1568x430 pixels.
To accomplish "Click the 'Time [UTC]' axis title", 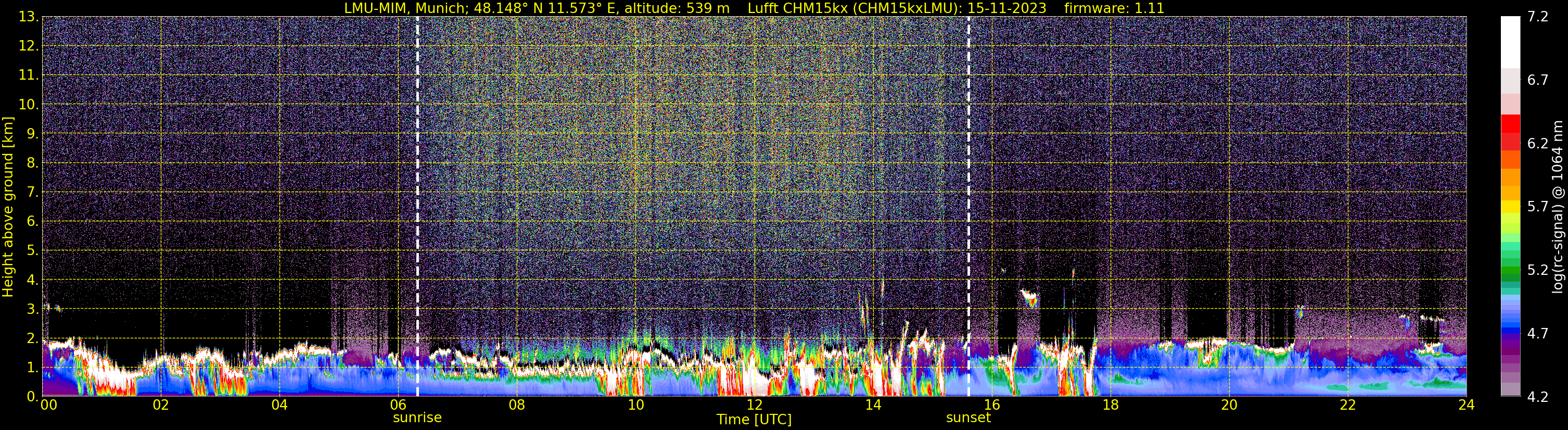I will click(754, 420).
